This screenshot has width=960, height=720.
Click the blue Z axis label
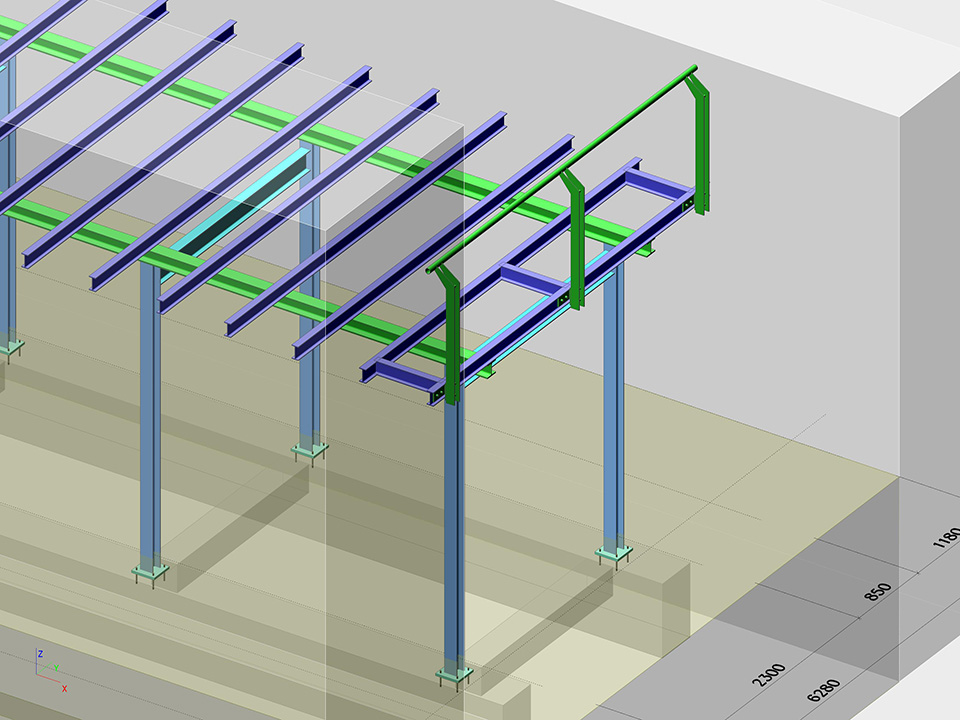click(39, 653)
